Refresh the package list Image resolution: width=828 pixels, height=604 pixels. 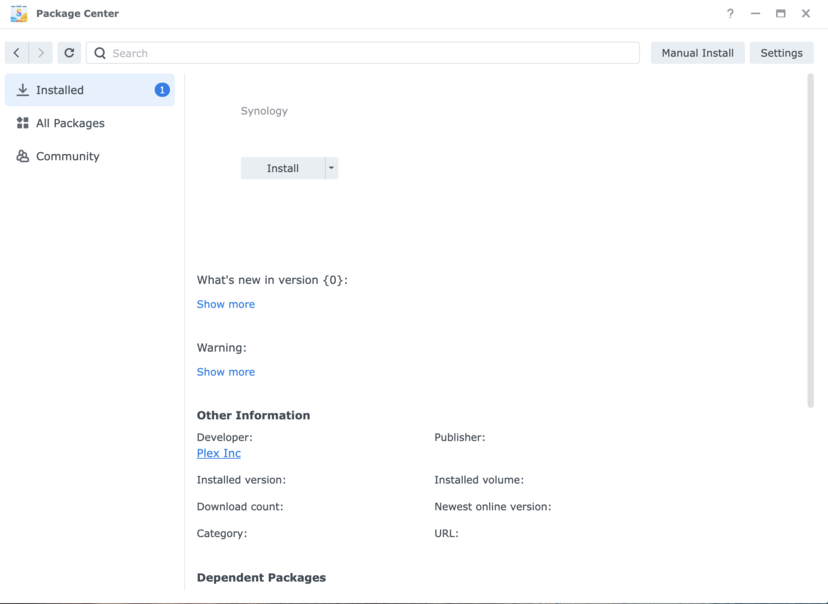(69, 53)
